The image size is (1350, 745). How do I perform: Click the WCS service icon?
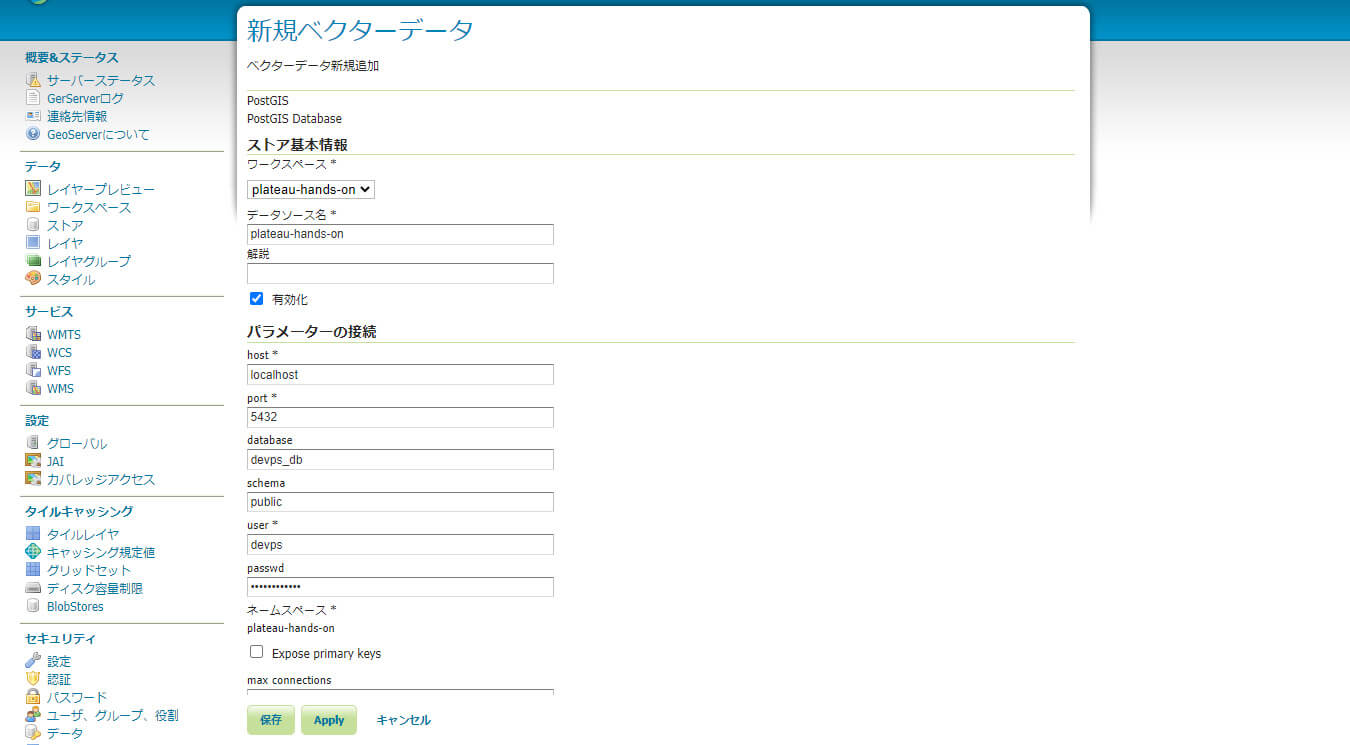(33, 352)
